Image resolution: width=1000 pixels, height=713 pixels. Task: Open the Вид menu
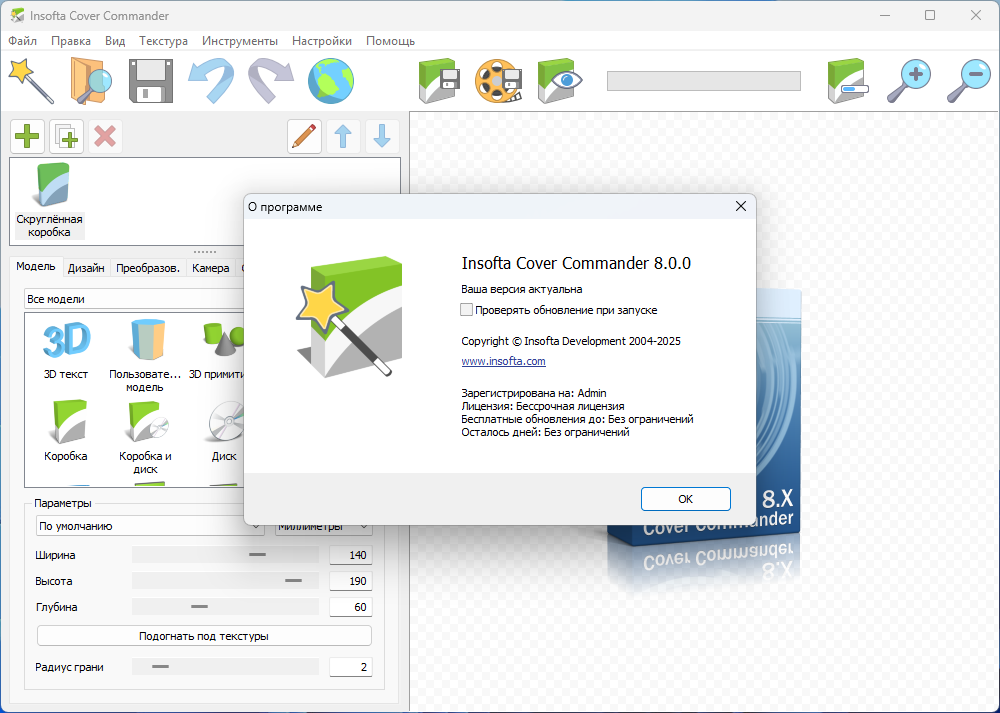[x=115, y=41]
